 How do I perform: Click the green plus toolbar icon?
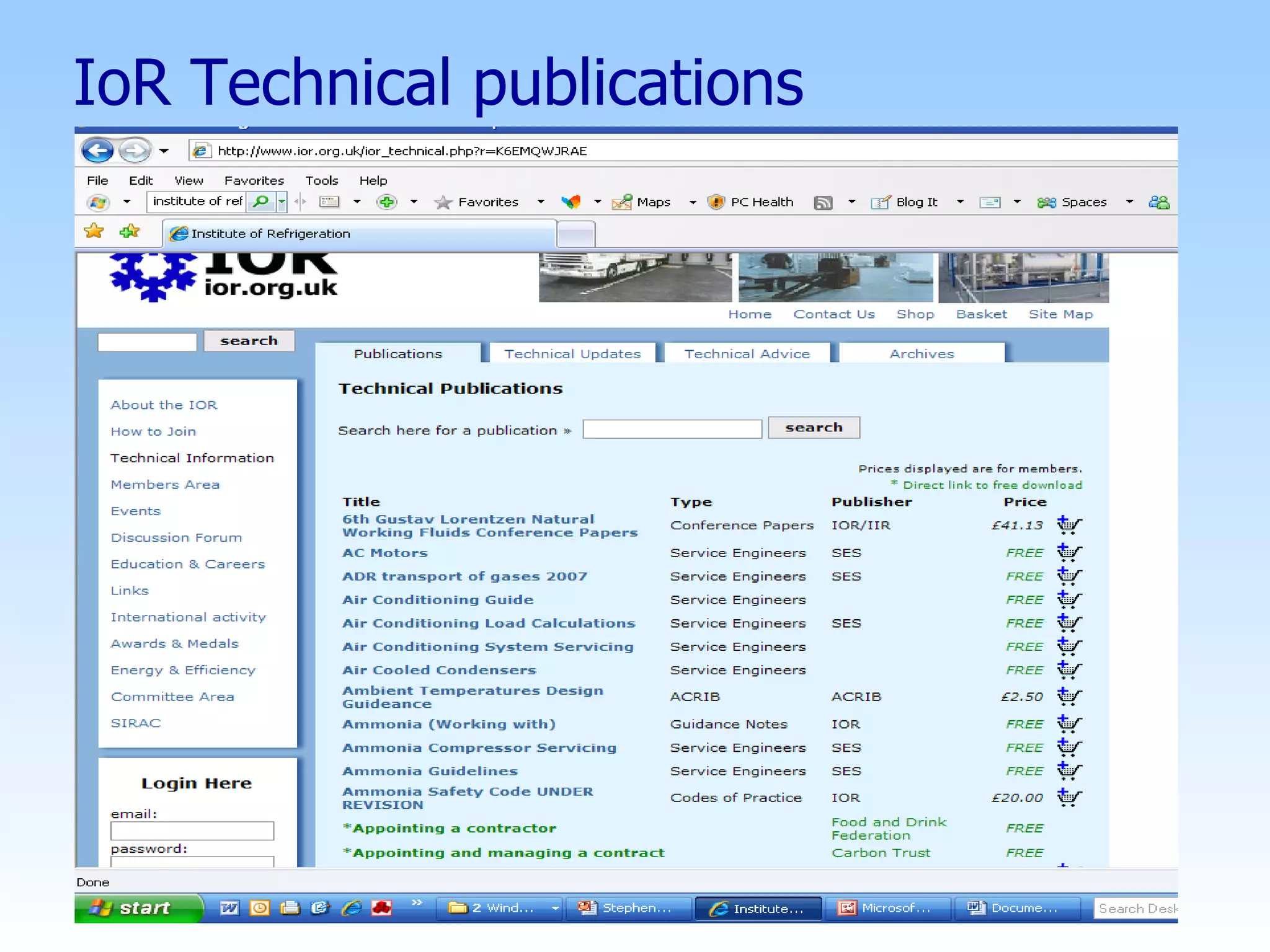click(387, 202)
